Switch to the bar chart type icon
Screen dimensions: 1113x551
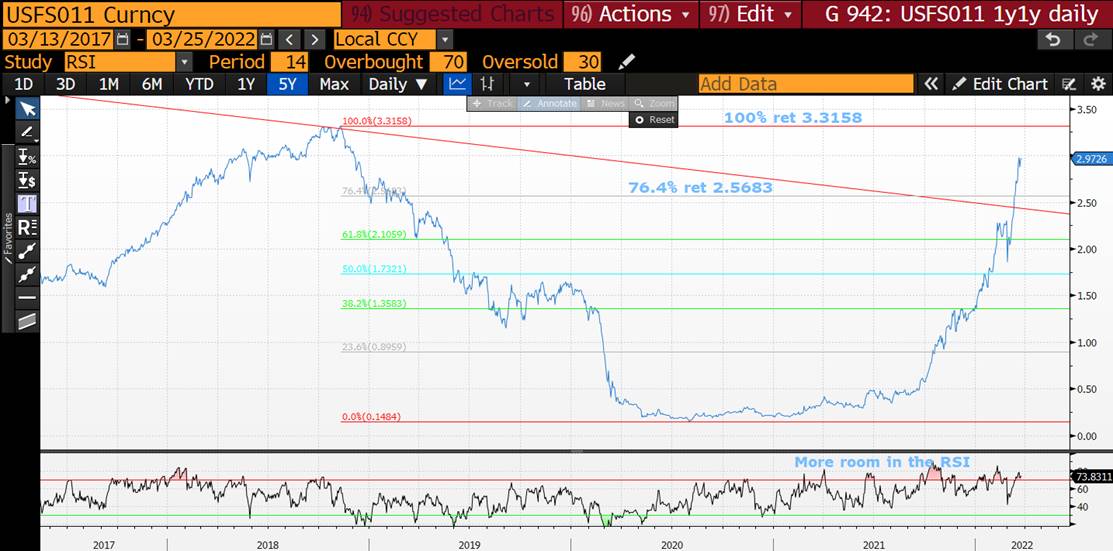pyautogui.click(x=488, y=84)
